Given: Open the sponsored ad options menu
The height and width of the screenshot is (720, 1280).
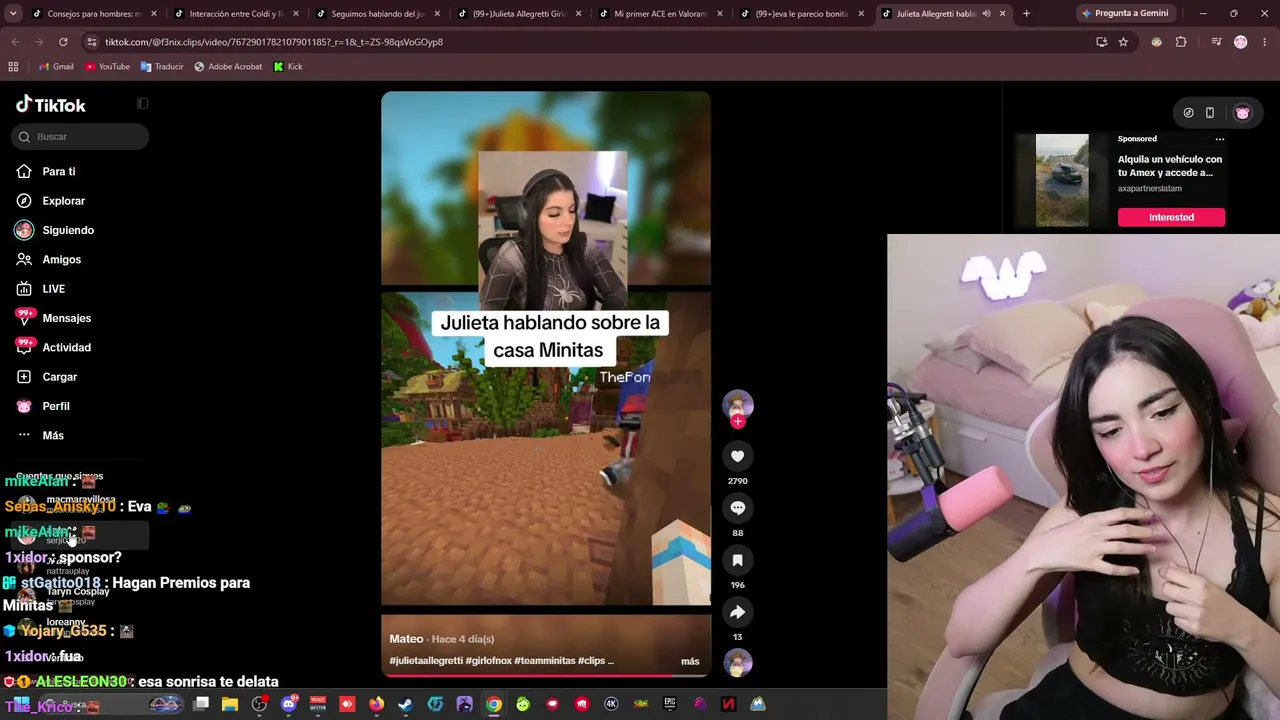Looking at the screenshot, I should click(x=1219, y=139).
